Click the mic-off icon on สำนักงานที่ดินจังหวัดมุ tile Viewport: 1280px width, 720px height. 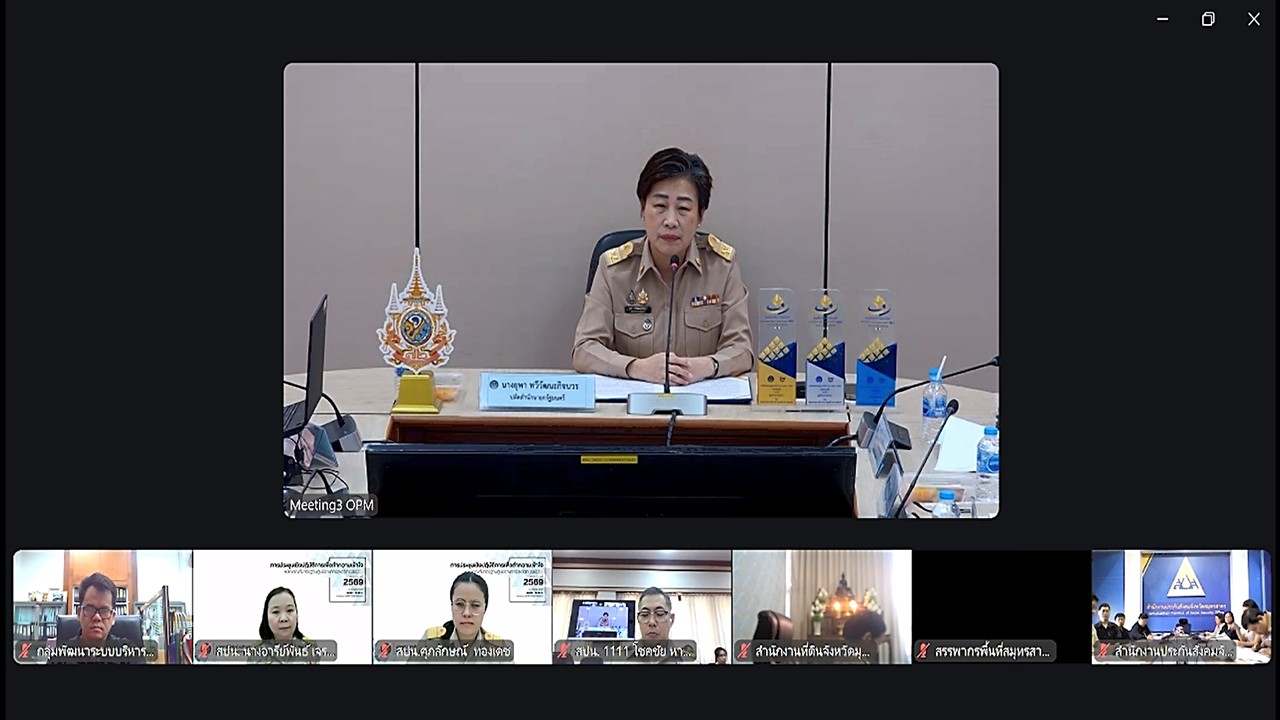pyautogui.click(x=742, y=650)
